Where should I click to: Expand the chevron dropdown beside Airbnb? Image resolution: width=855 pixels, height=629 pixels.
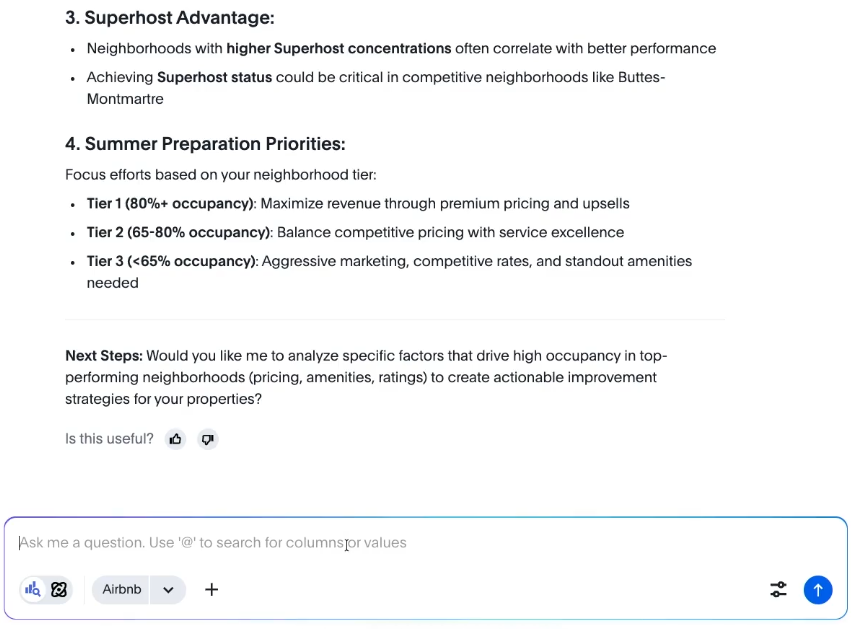click(x=168, y=589)
